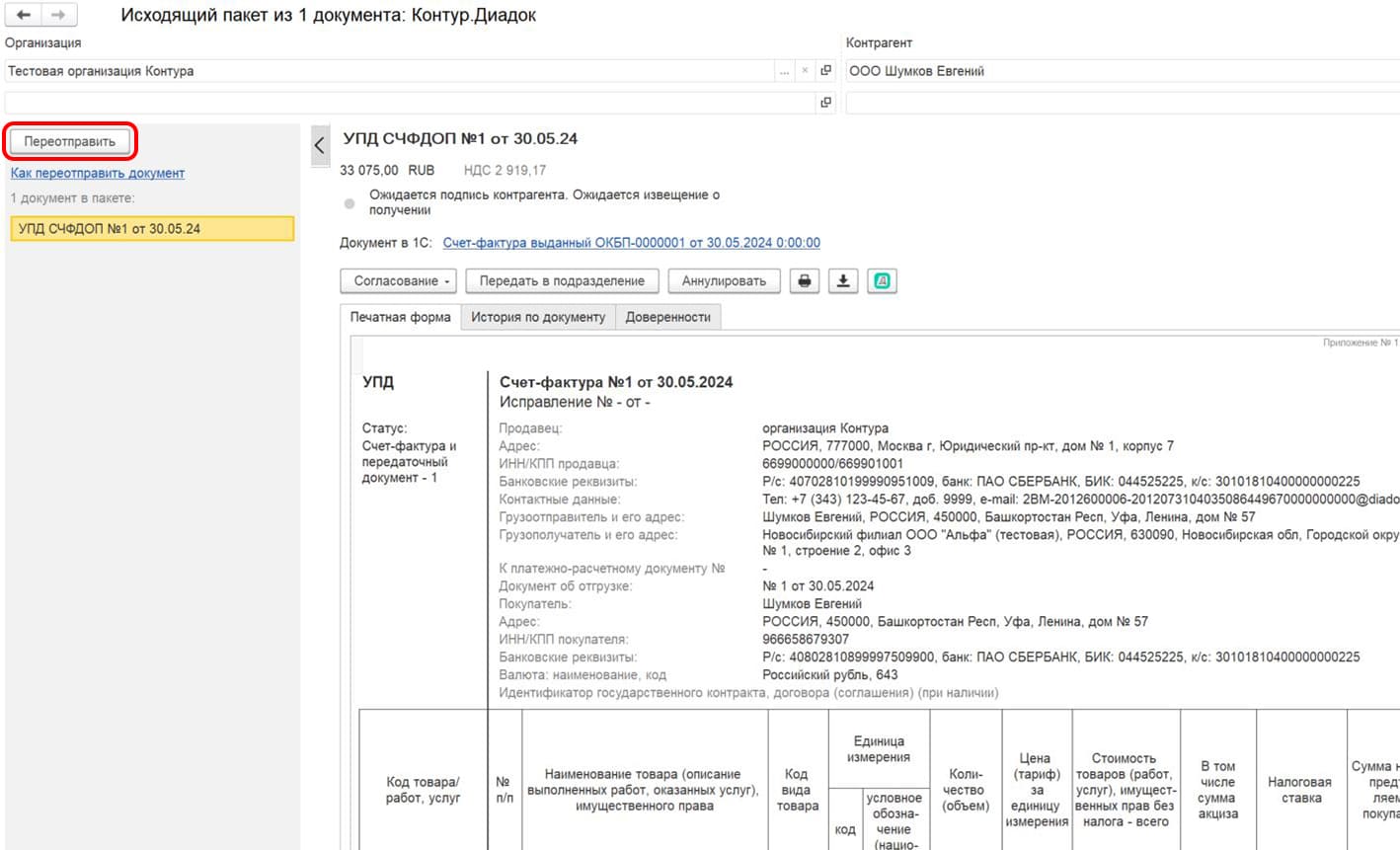This screenshot has width=1400, height=850.
Task: Click the Статус: label in the printed form
Action: click(384, 428)
